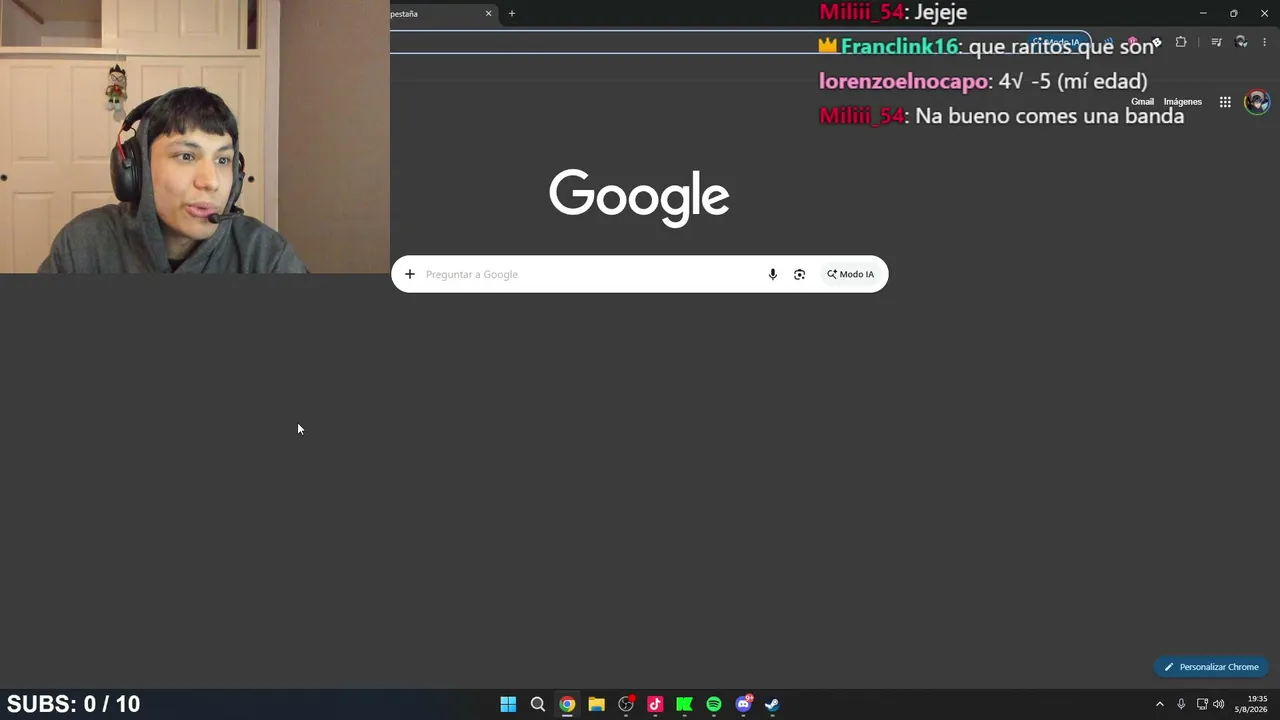
Task: Open the Kick app from the taskbar
Action: pos(684,704)
